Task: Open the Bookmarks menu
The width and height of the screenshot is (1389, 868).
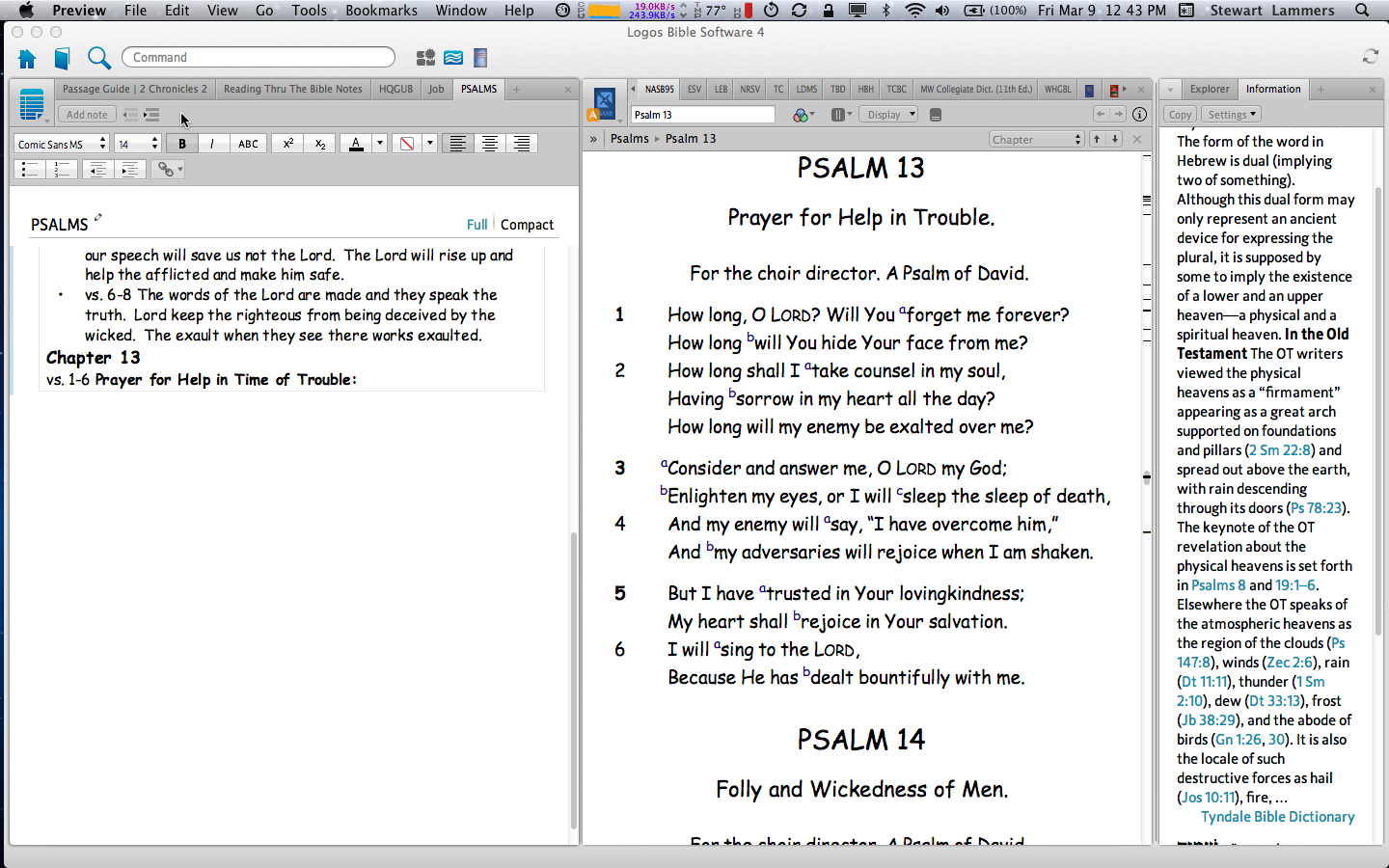Action: click(381, 11)
